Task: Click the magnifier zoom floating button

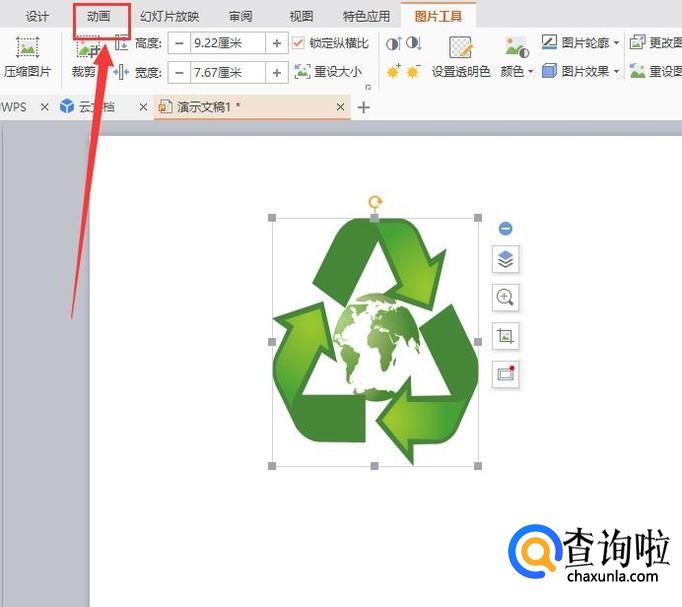Action: tap(505, 298)
